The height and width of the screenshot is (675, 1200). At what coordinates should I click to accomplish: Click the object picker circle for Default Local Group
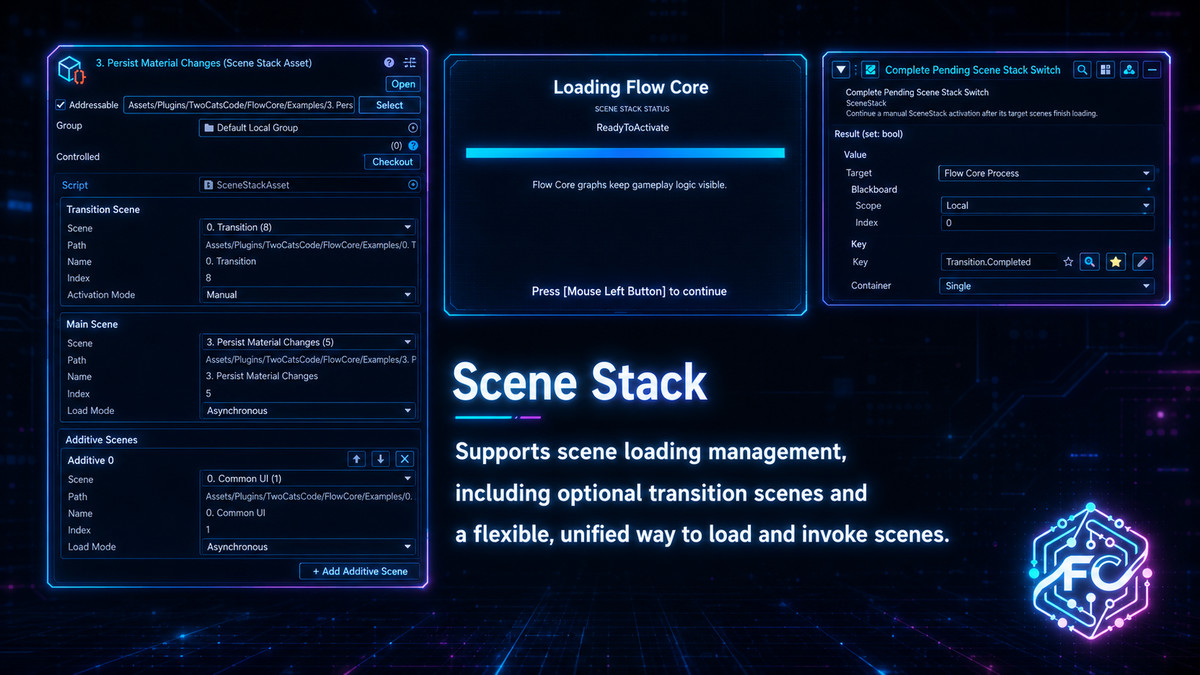click(x=413, y=128)
